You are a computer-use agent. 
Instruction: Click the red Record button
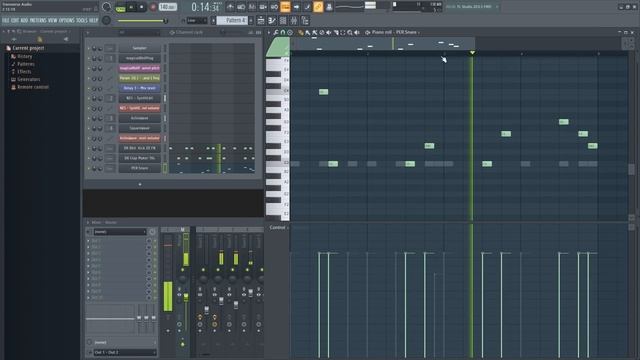pyautogui.click(x=153, y=7)
